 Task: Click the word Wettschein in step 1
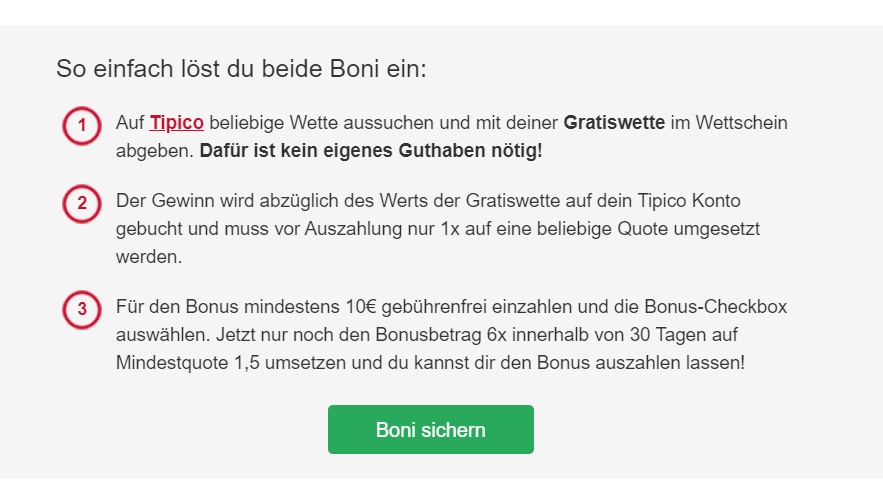[741, 123]
